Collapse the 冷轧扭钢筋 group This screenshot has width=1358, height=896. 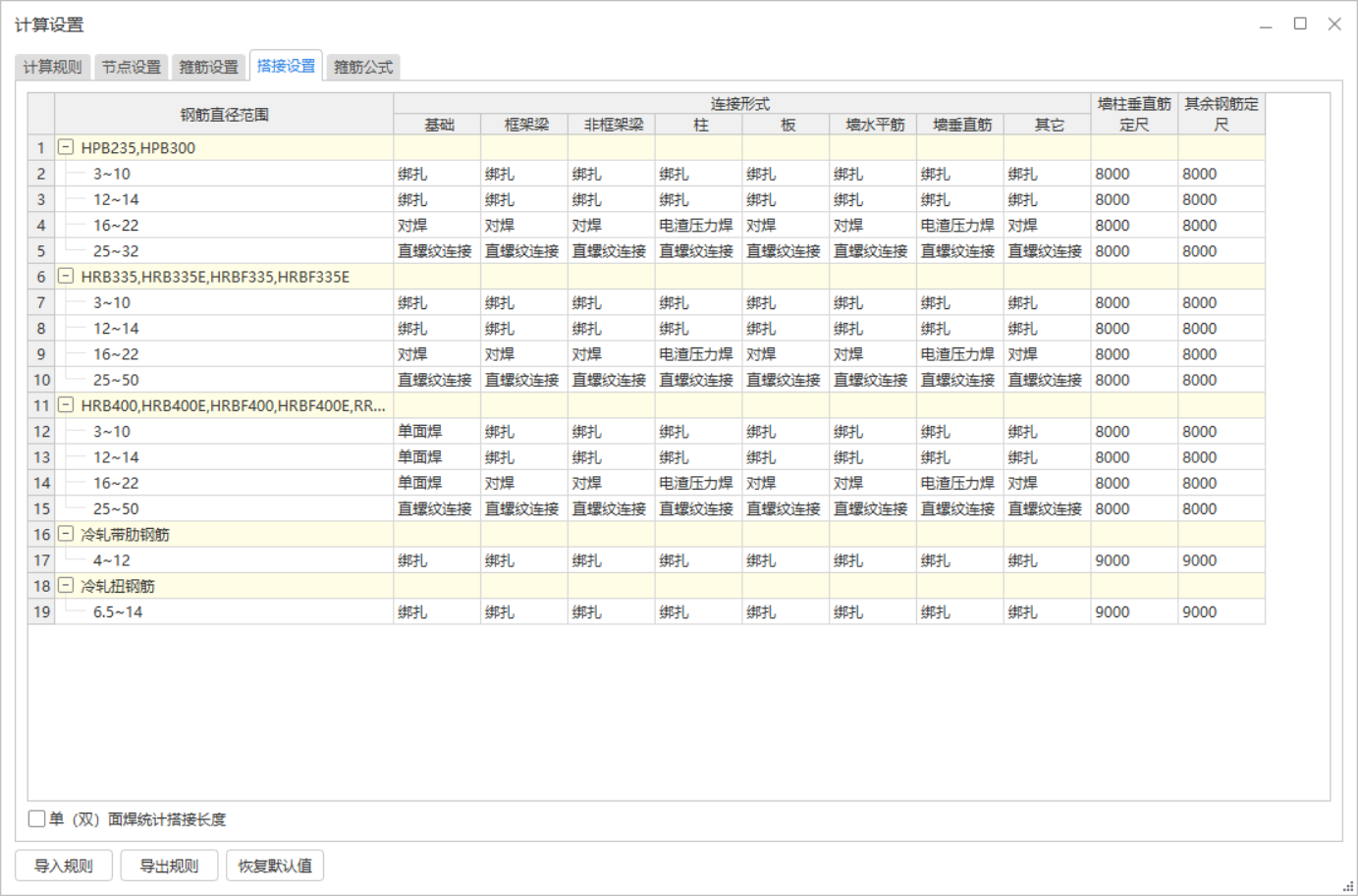coord(66,585)
